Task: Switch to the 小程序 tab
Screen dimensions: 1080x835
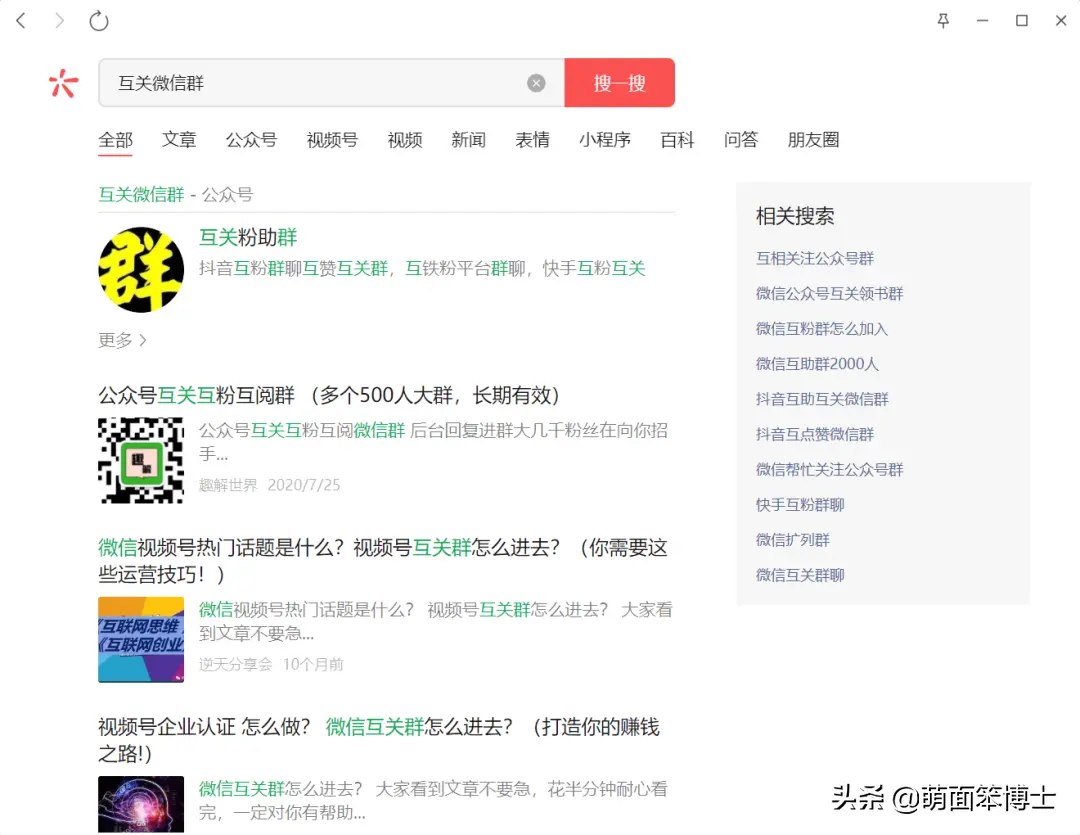Action: (605, 140)
